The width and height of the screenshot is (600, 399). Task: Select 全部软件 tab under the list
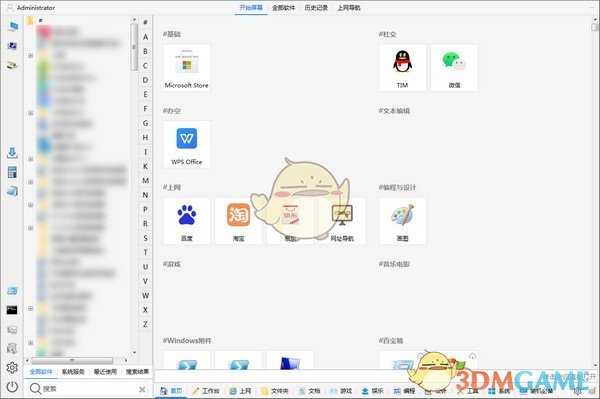click(x=41, y=372)
